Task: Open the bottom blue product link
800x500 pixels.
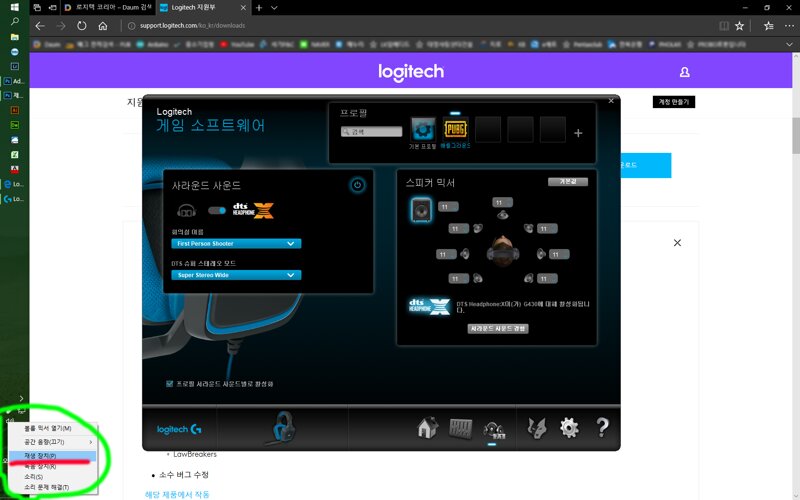Action: pos(177,494)
